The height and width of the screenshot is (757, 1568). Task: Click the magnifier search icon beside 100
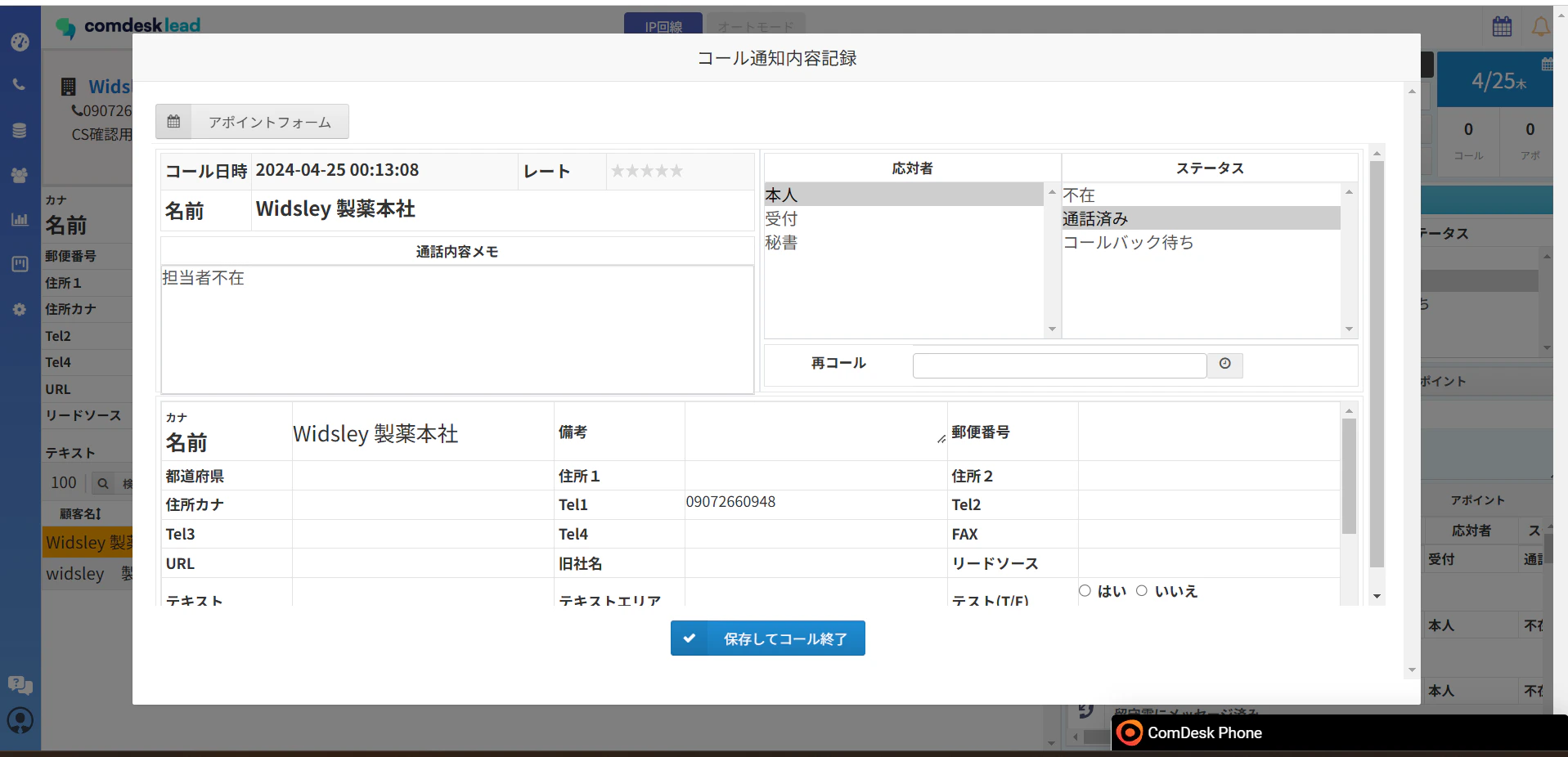tap(103, 483)
